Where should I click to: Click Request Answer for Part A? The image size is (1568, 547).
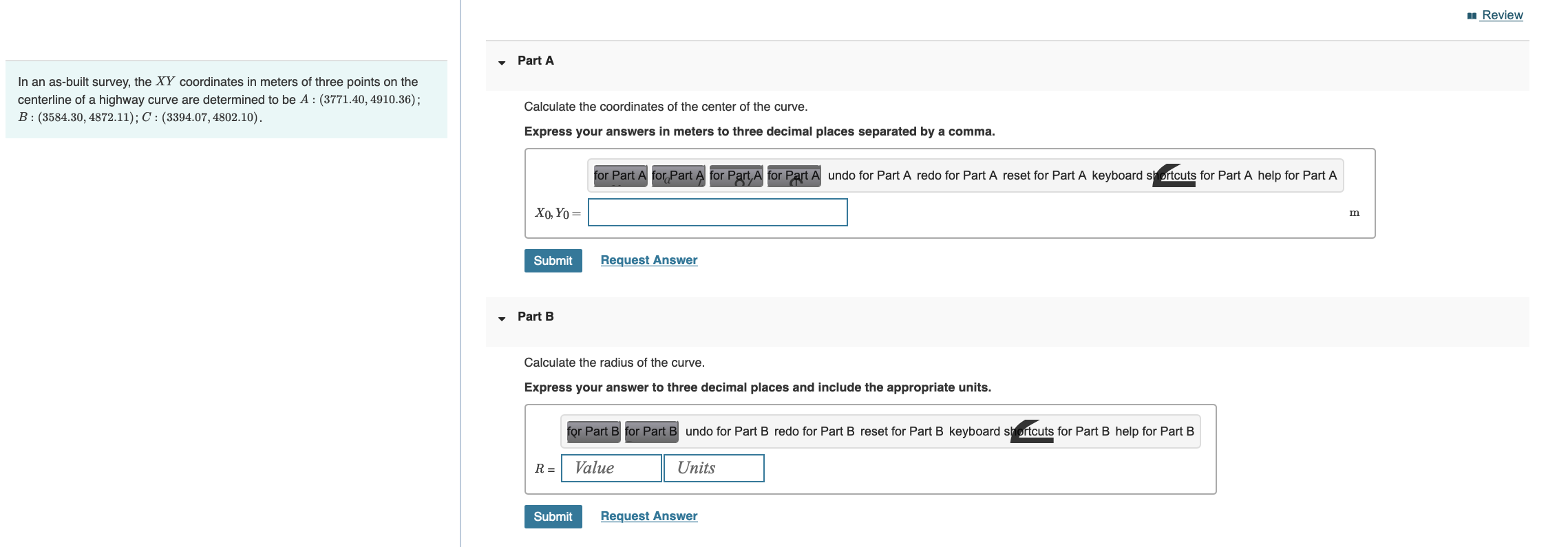(x=648, y=260)
